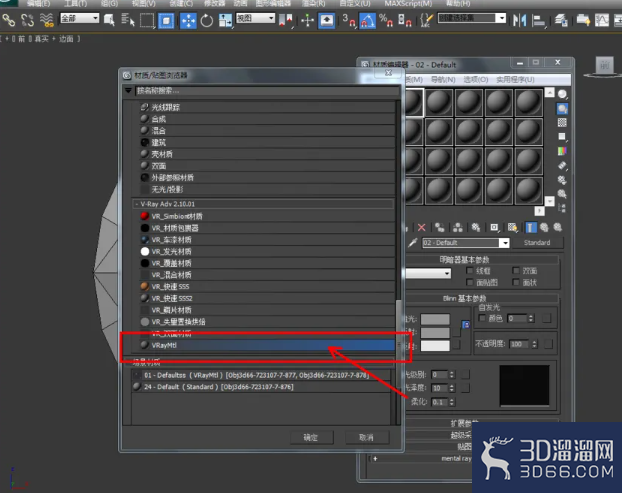Open the 选项(O) menu in Material Editor
Viewport: 622px width, 493px height.
(476, 80)
